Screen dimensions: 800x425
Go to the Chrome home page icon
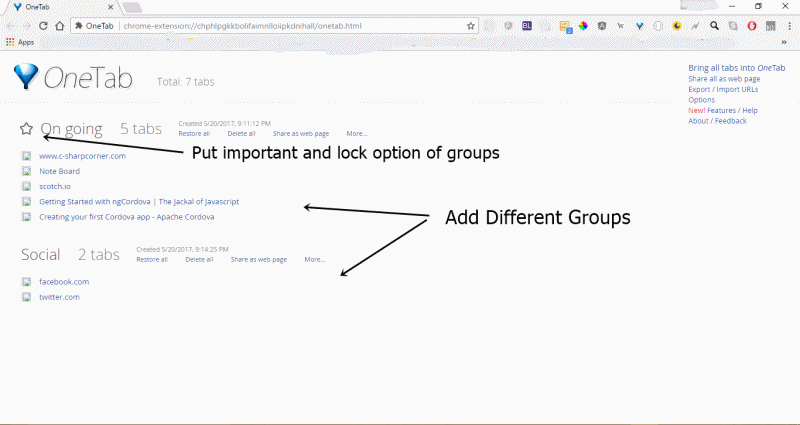(x=60, y=26)
